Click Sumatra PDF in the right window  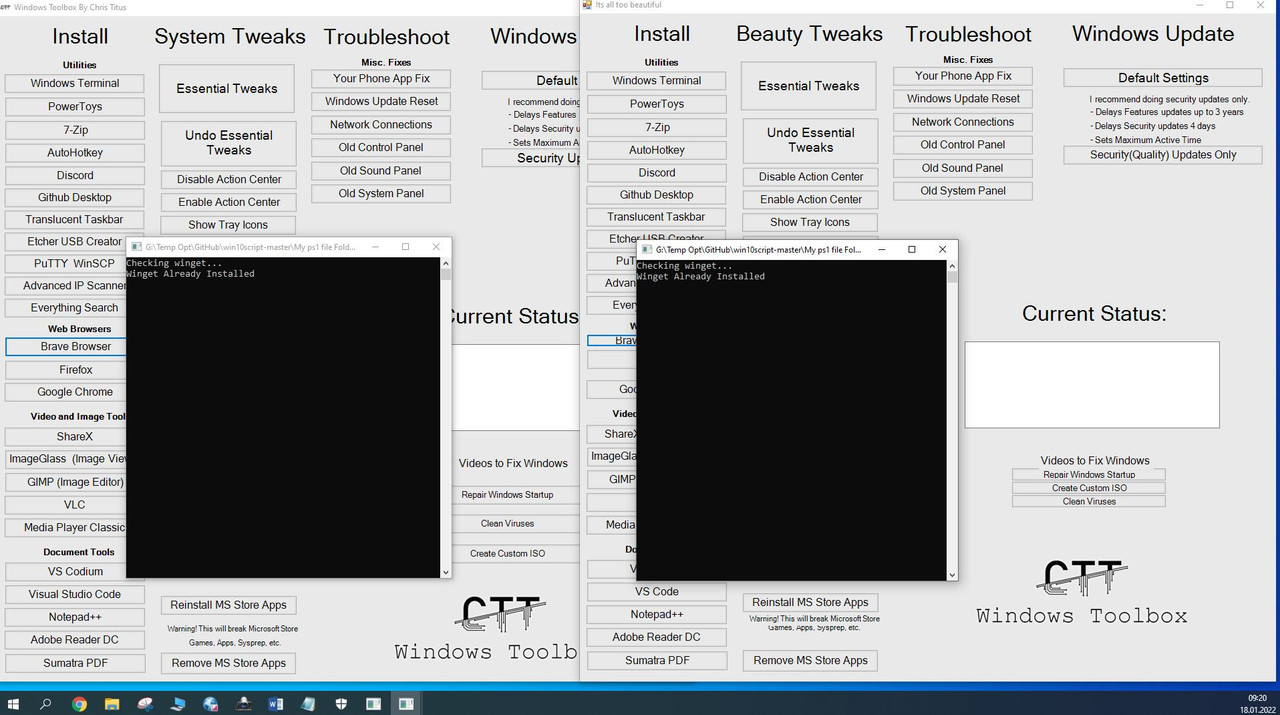(x=657, y=660)
